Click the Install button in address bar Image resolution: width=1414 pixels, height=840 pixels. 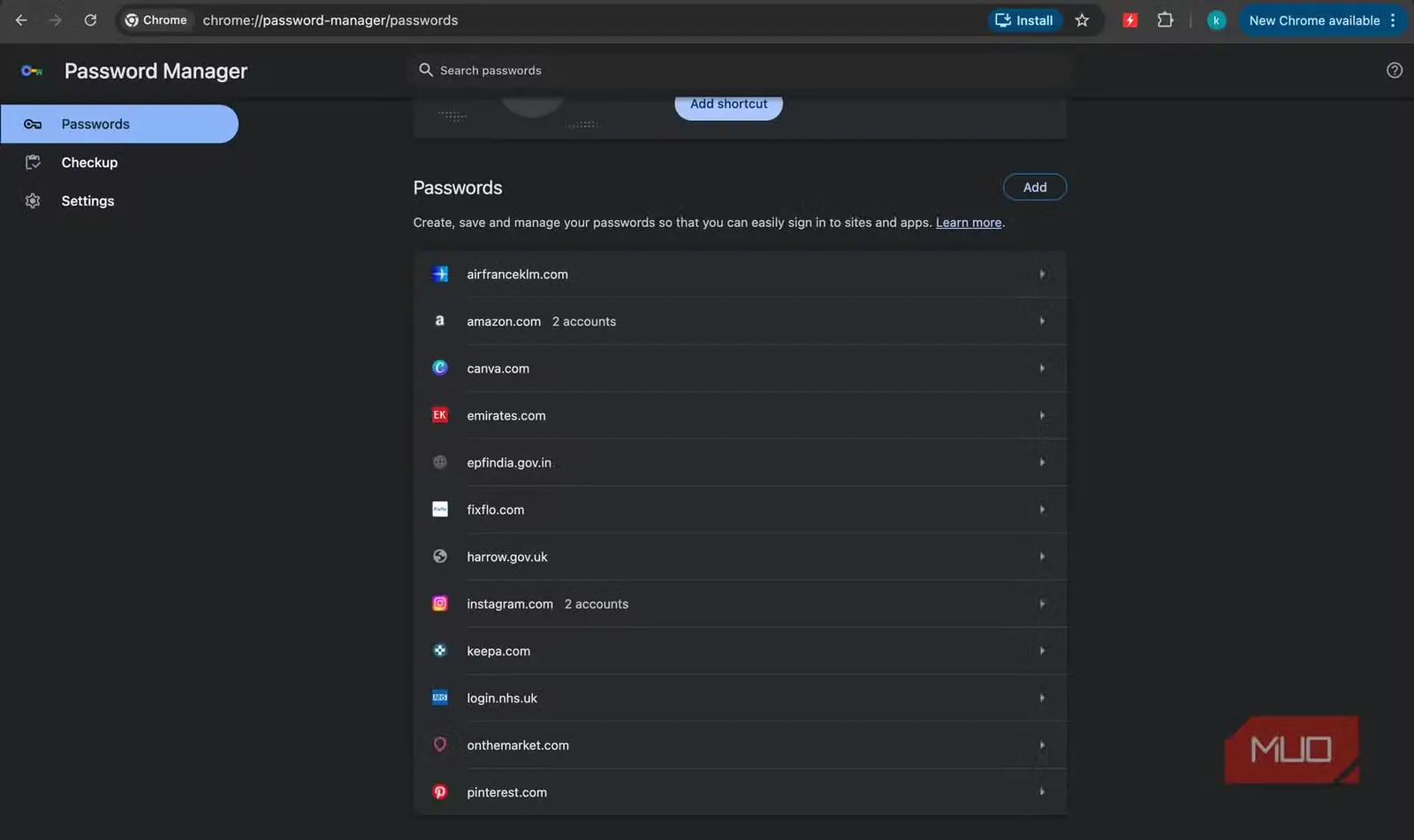[1025, 20]
